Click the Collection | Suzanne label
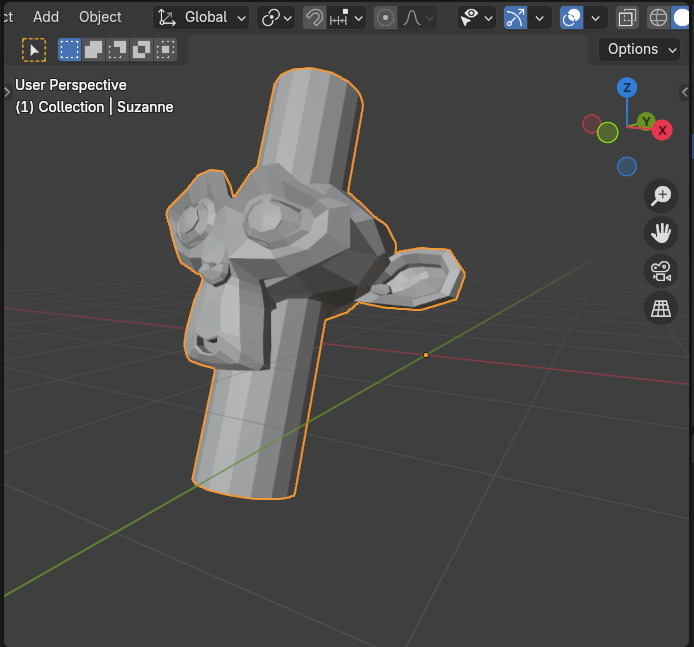This screenshot has width=694, height=647. pos(94,107)
